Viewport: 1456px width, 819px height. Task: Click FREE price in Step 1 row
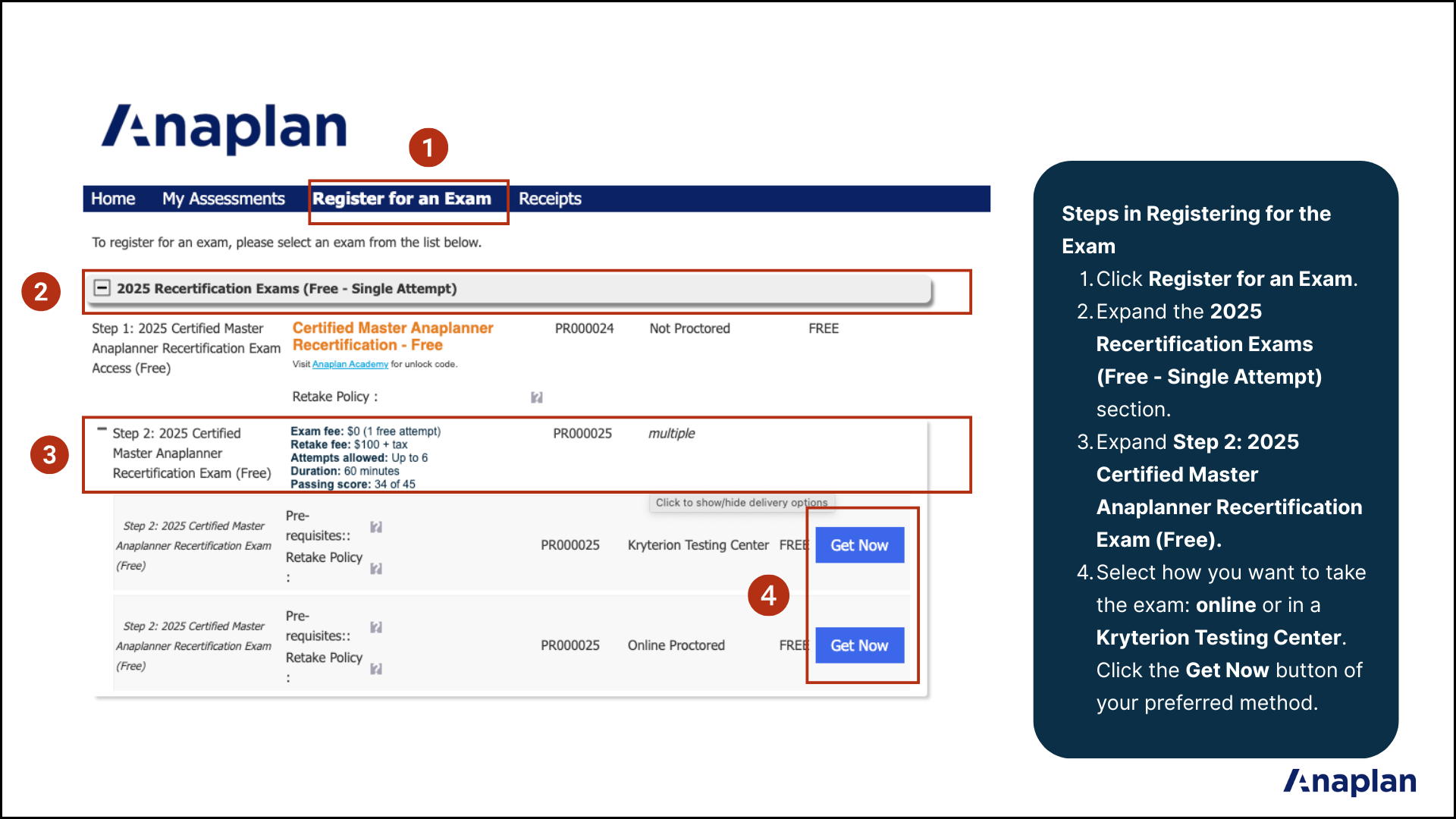[x=824, y=328]
